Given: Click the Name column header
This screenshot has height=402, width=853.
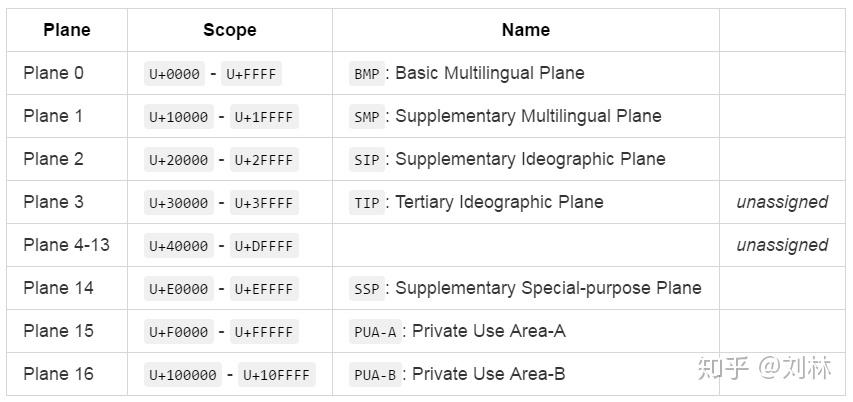Looking at the screenshot, I should (x=525, y=30).
